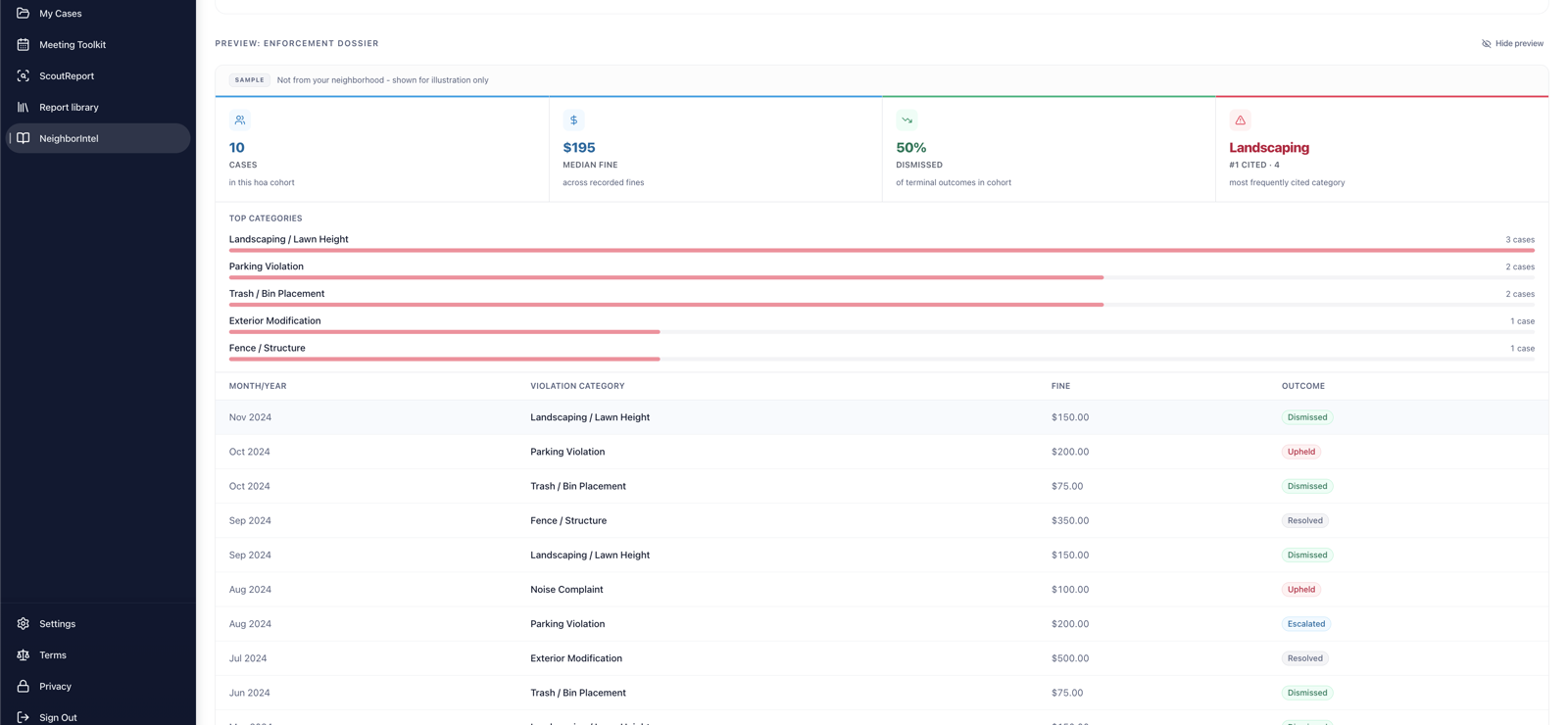Click the 10 cases value
This screenshot has width=1568, height=725.
(237, 148)
